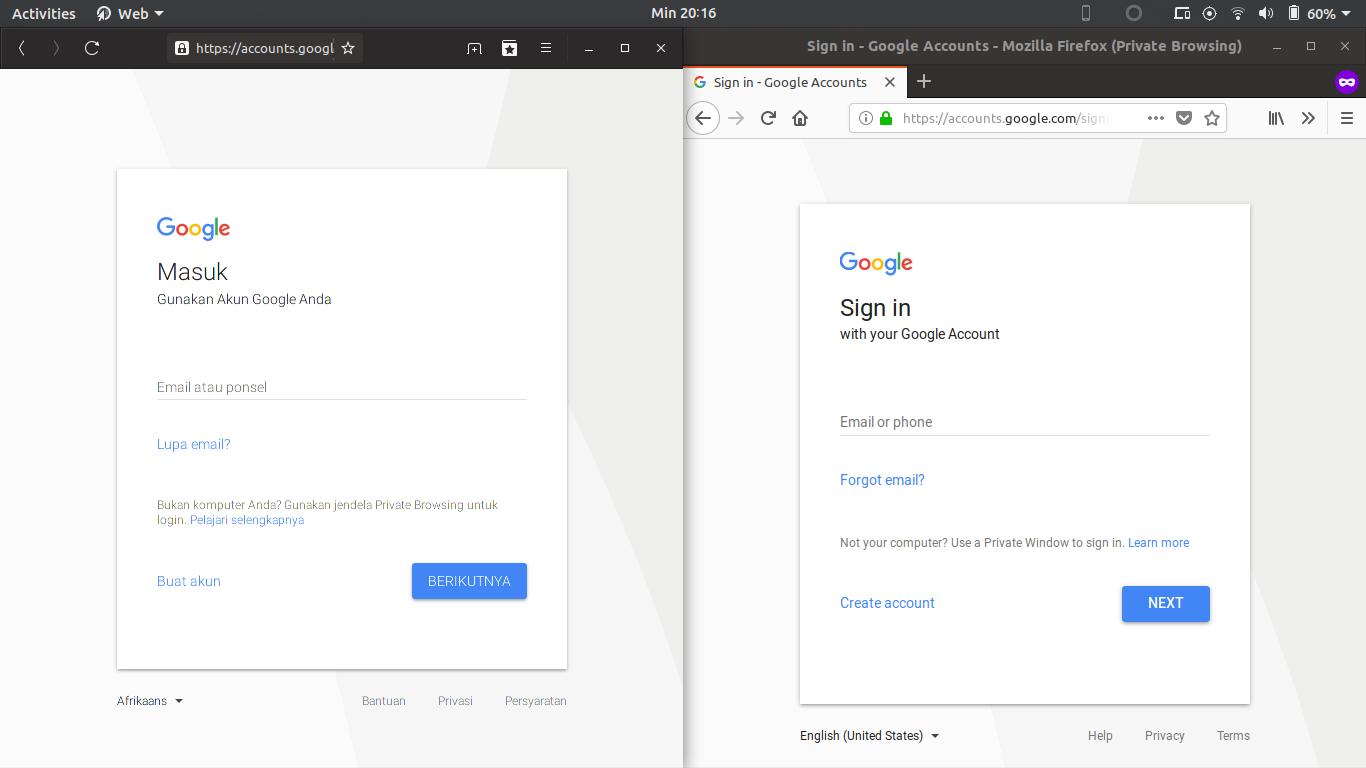Click the BERIKUTNYA button
This screenshot has height=768, width=1366.
pos(469,581)
